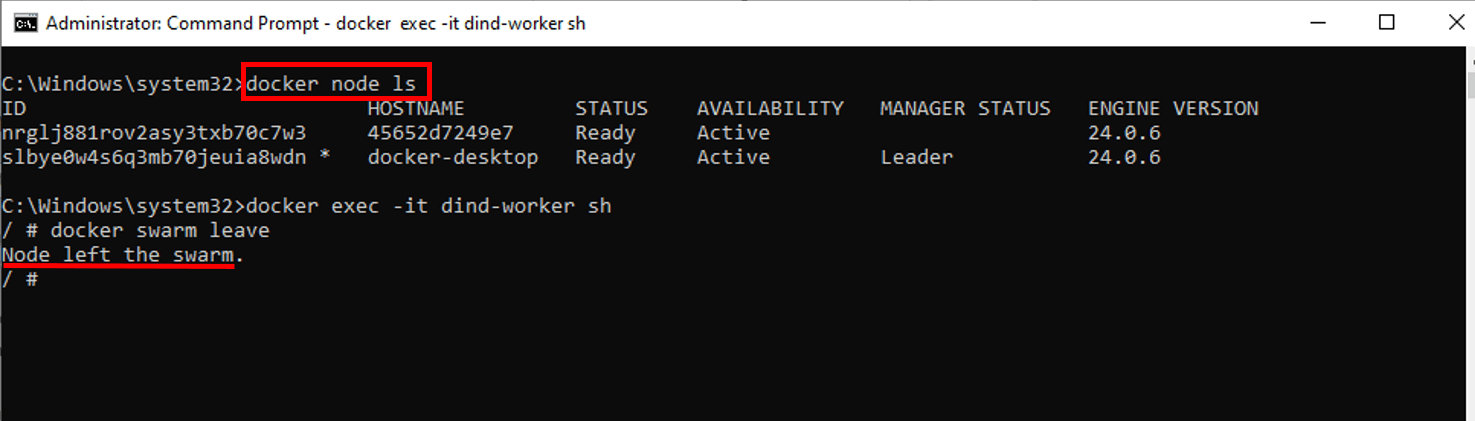
Task: Click Ready status of docker-desktop node
Action: pyautogui.click(x=605, y=157)
